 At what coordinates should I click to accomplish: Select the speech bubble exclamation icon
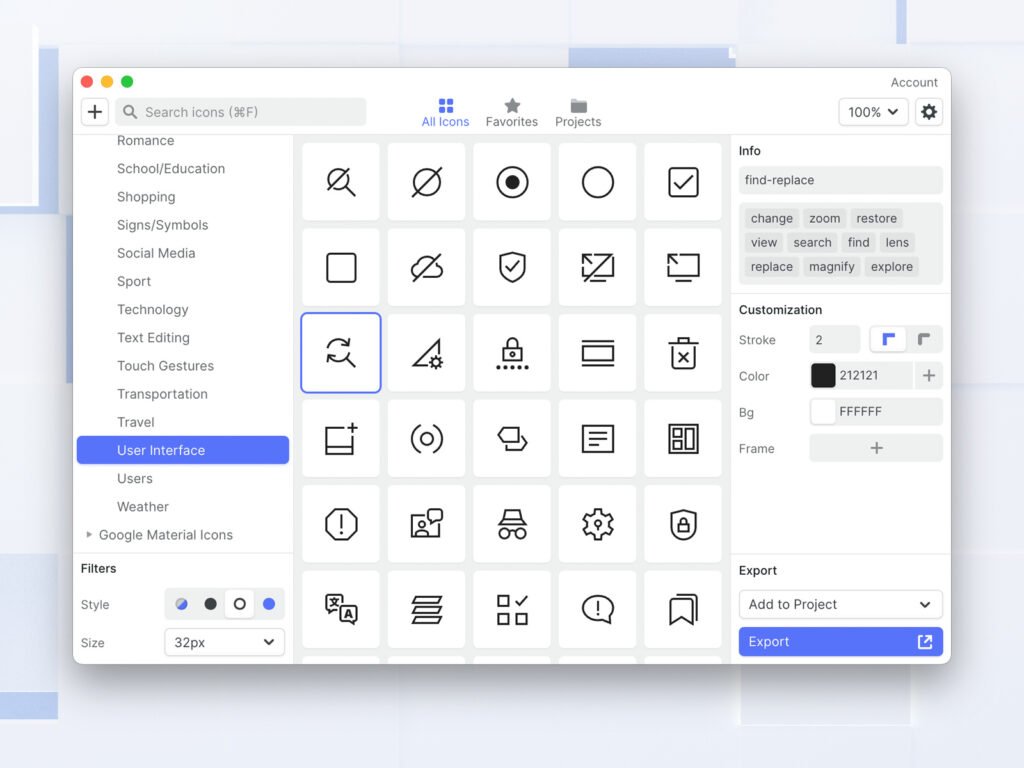pos(597,609)
